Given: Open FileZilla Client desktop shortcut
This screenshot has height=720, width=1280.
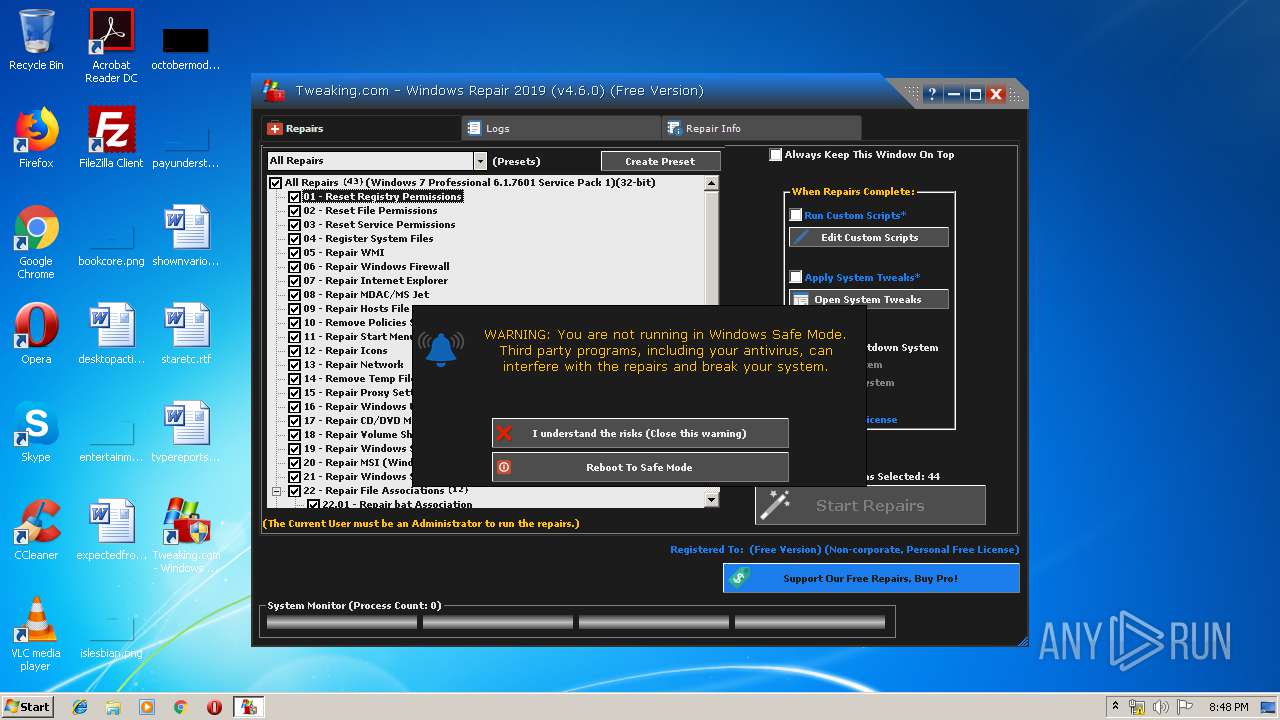Looking at the screenshot, I should pos(111,138).
